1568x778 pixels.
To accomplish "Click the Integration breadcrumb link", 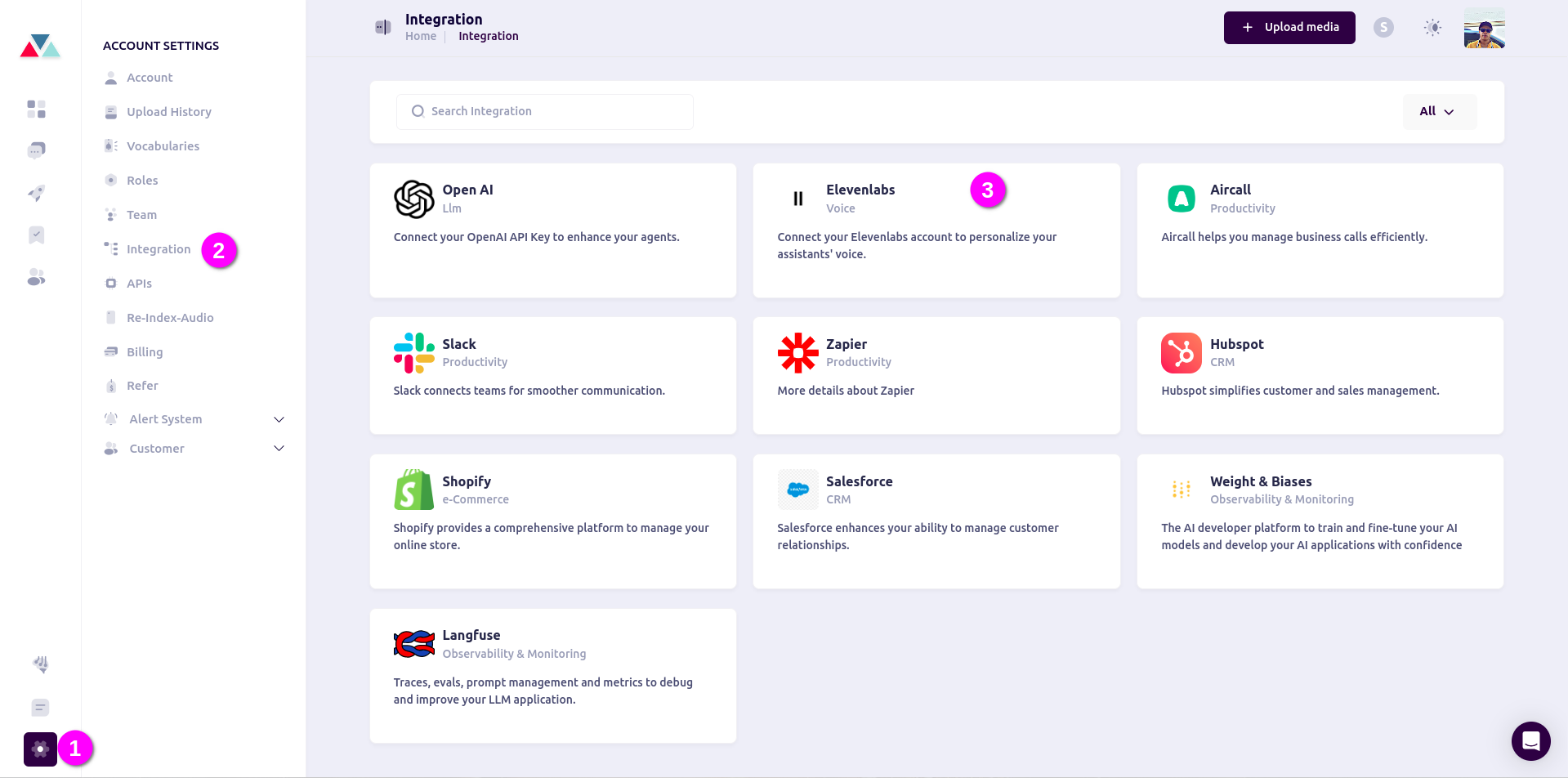I will pos(489,36).
